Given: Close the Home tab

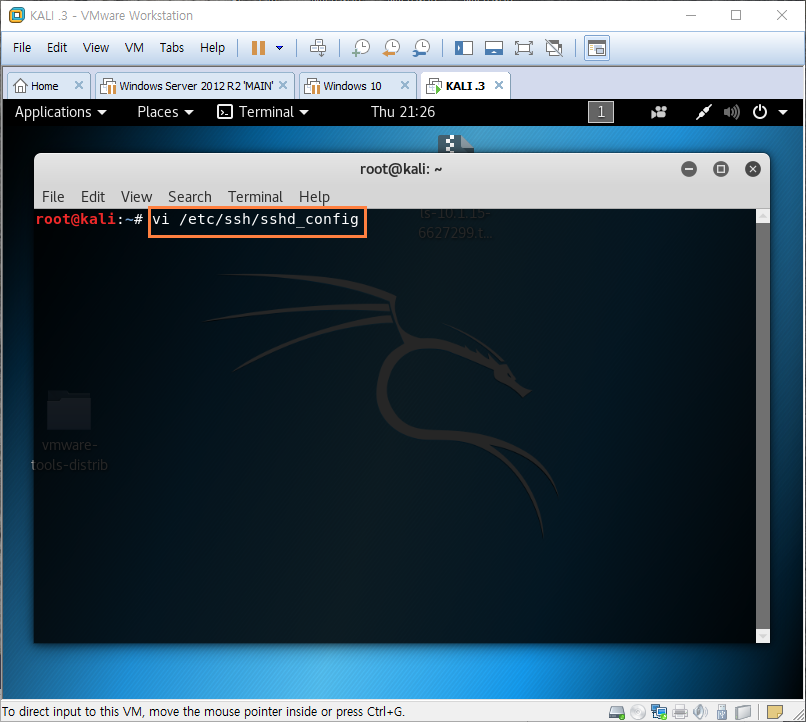Looking at the screenshot, I should (79, 85).
